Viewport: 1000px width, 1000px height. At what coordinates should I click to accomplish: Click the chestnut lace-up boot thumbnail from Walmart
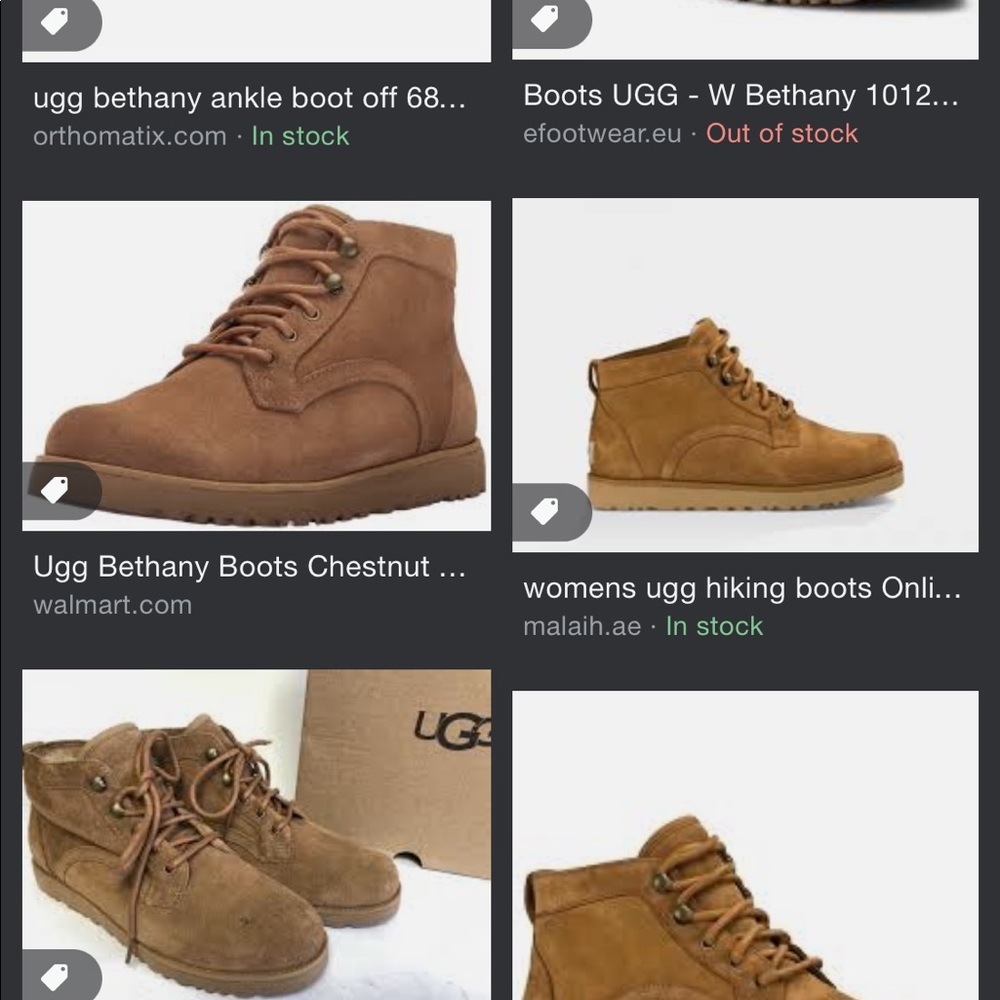click(x=258, y=363)
